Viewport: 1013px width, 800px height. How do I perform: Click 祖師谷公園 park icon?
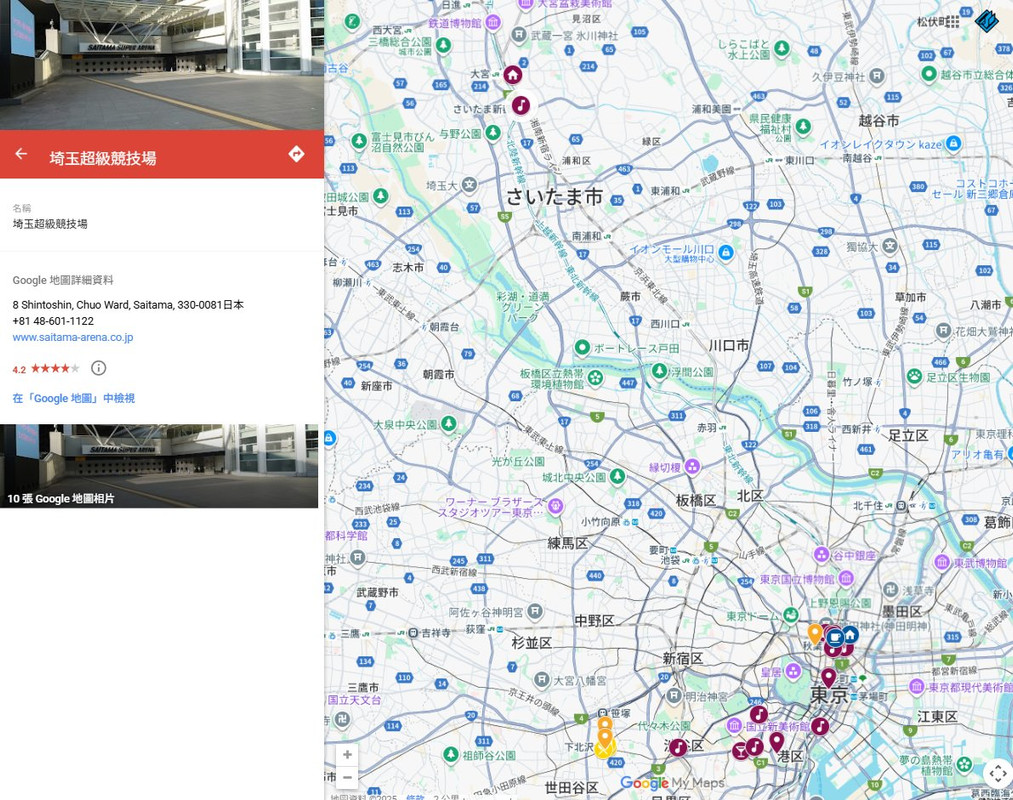[452, 753]
